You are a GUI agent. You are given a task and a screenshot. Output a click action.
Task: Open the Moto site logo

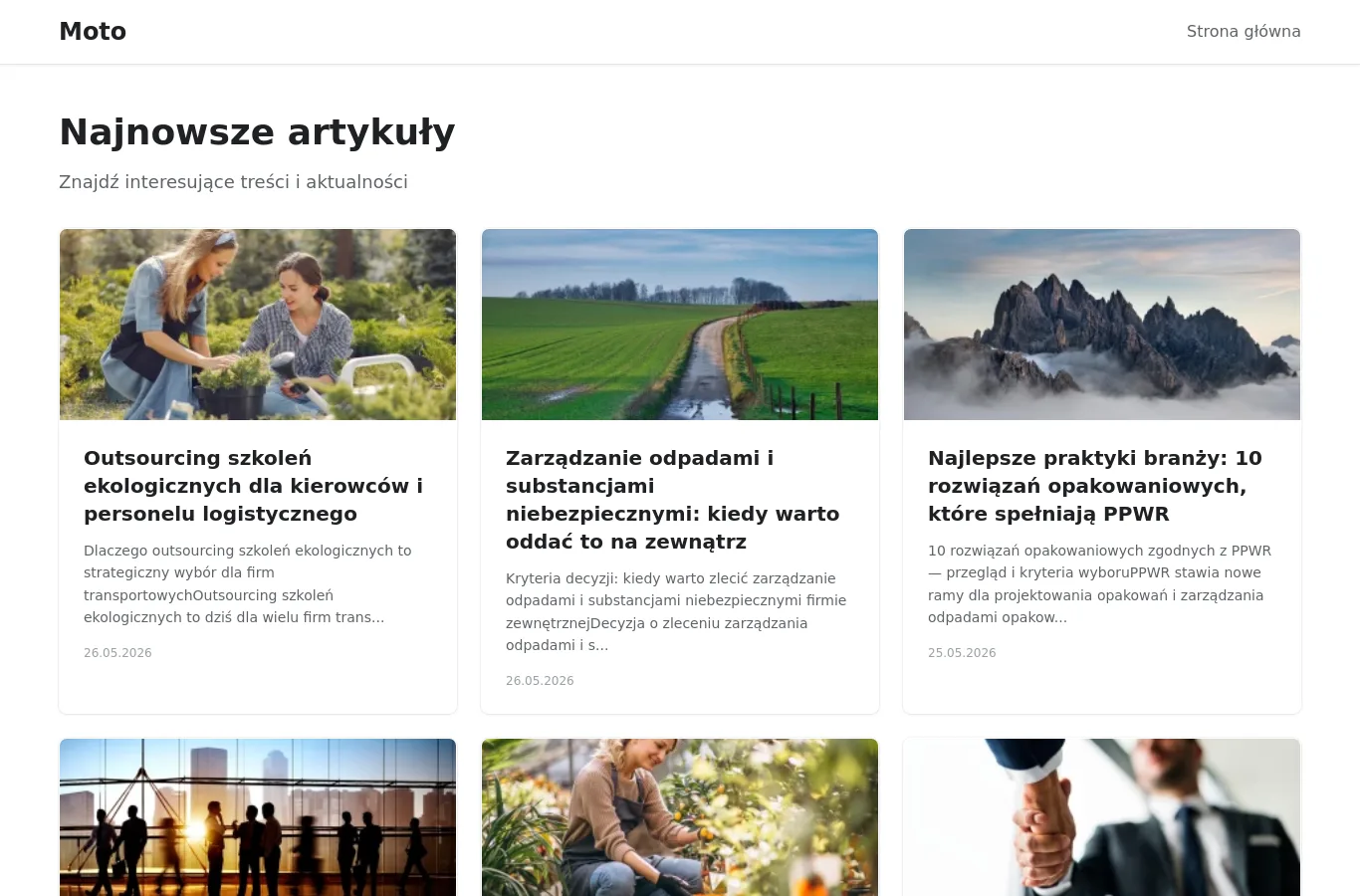(93, 32)
